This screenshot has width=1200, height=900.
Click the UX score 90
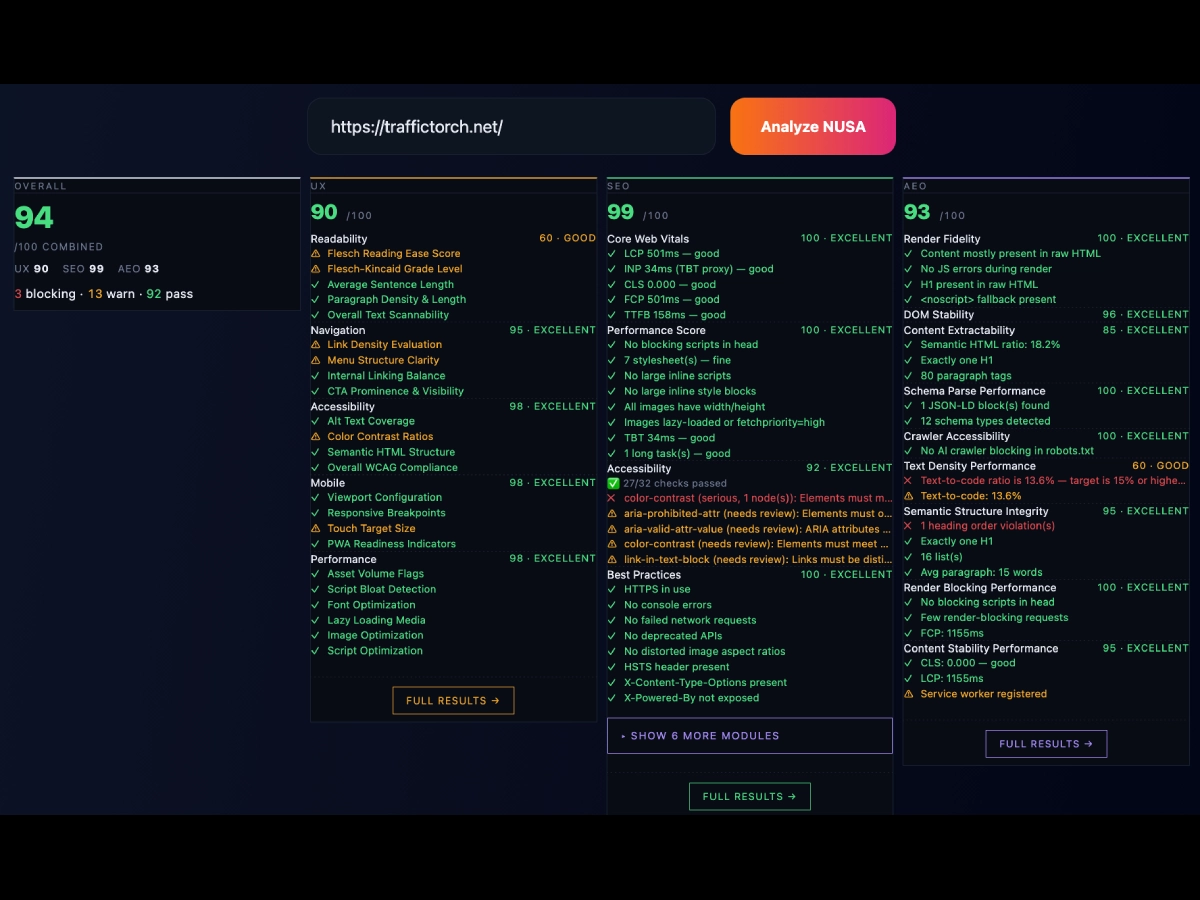[x=324, y=212]
